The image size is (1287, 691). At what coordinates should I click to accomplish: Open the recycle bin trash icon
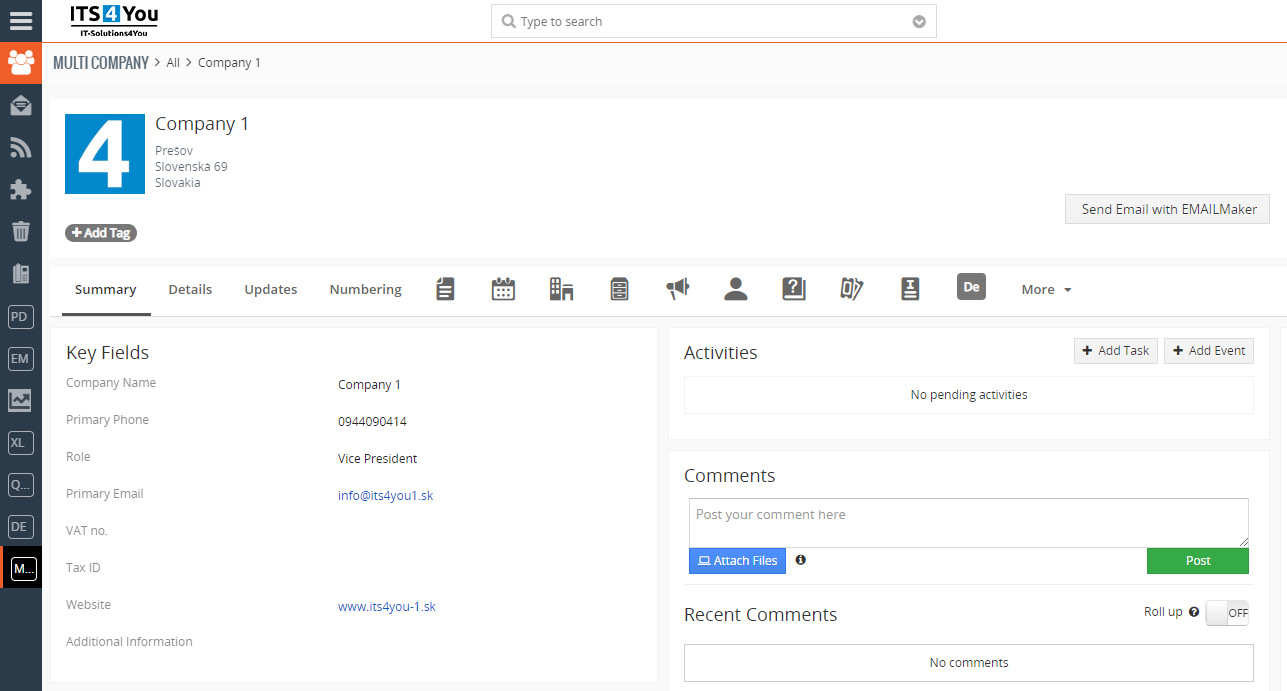tap(20, 232)
